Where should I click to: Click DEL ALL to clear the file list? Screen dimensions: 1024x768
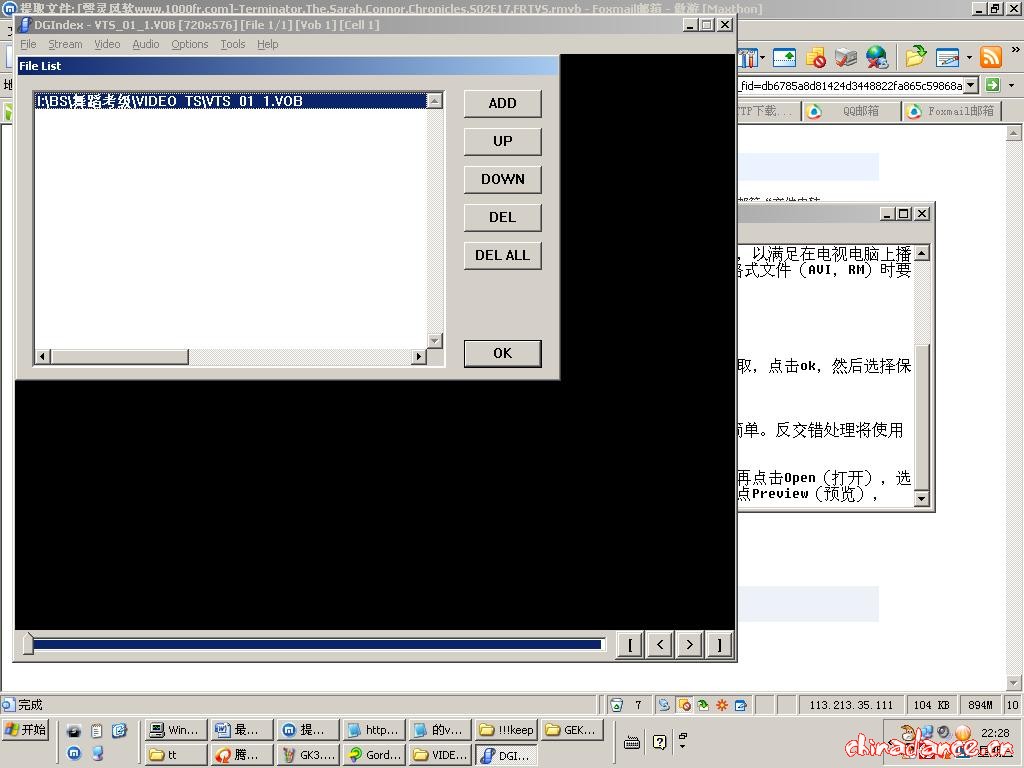click(502, 255)
